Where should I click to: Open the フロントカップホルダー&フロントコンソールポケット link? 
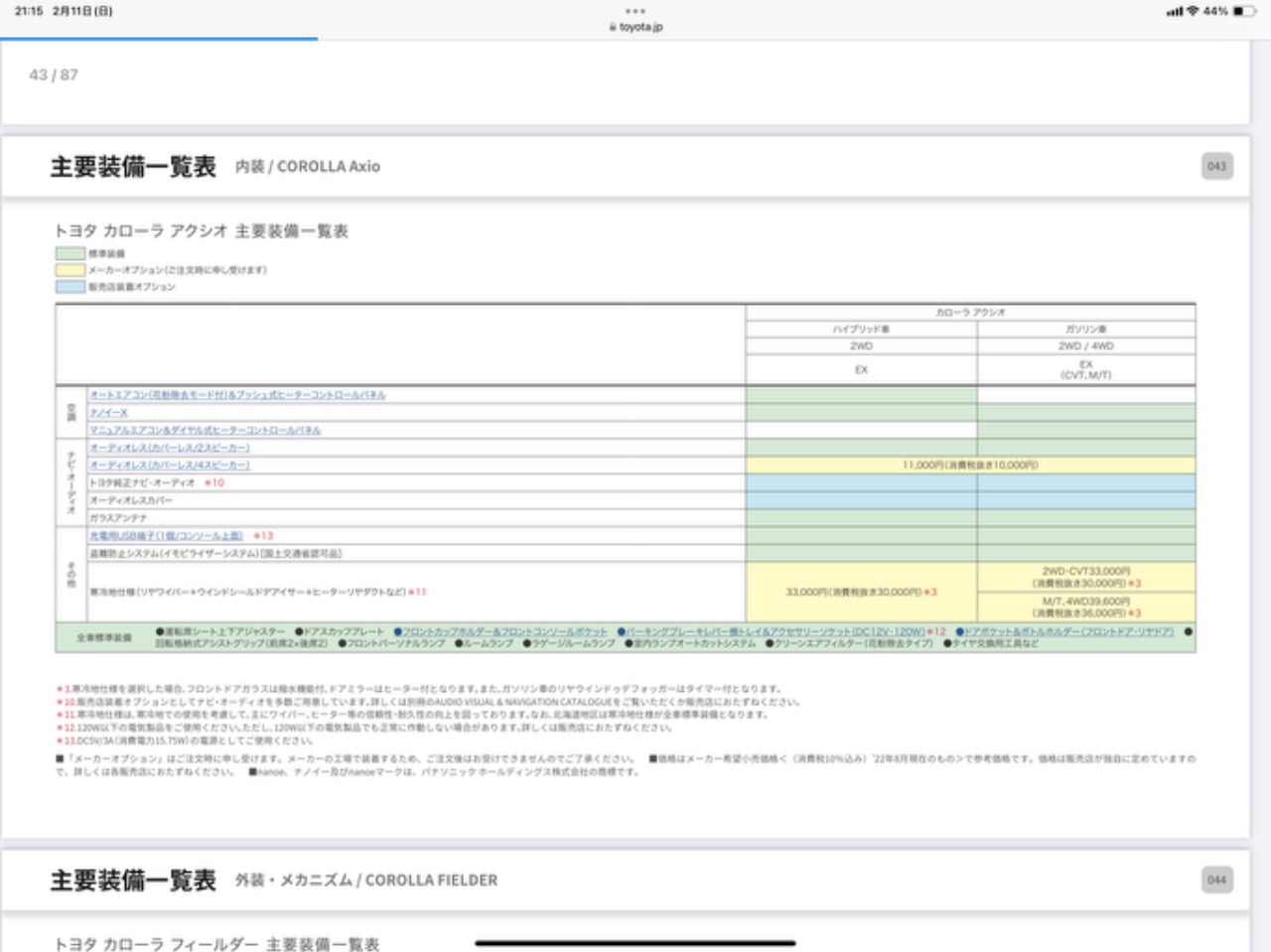coord(500,631)
